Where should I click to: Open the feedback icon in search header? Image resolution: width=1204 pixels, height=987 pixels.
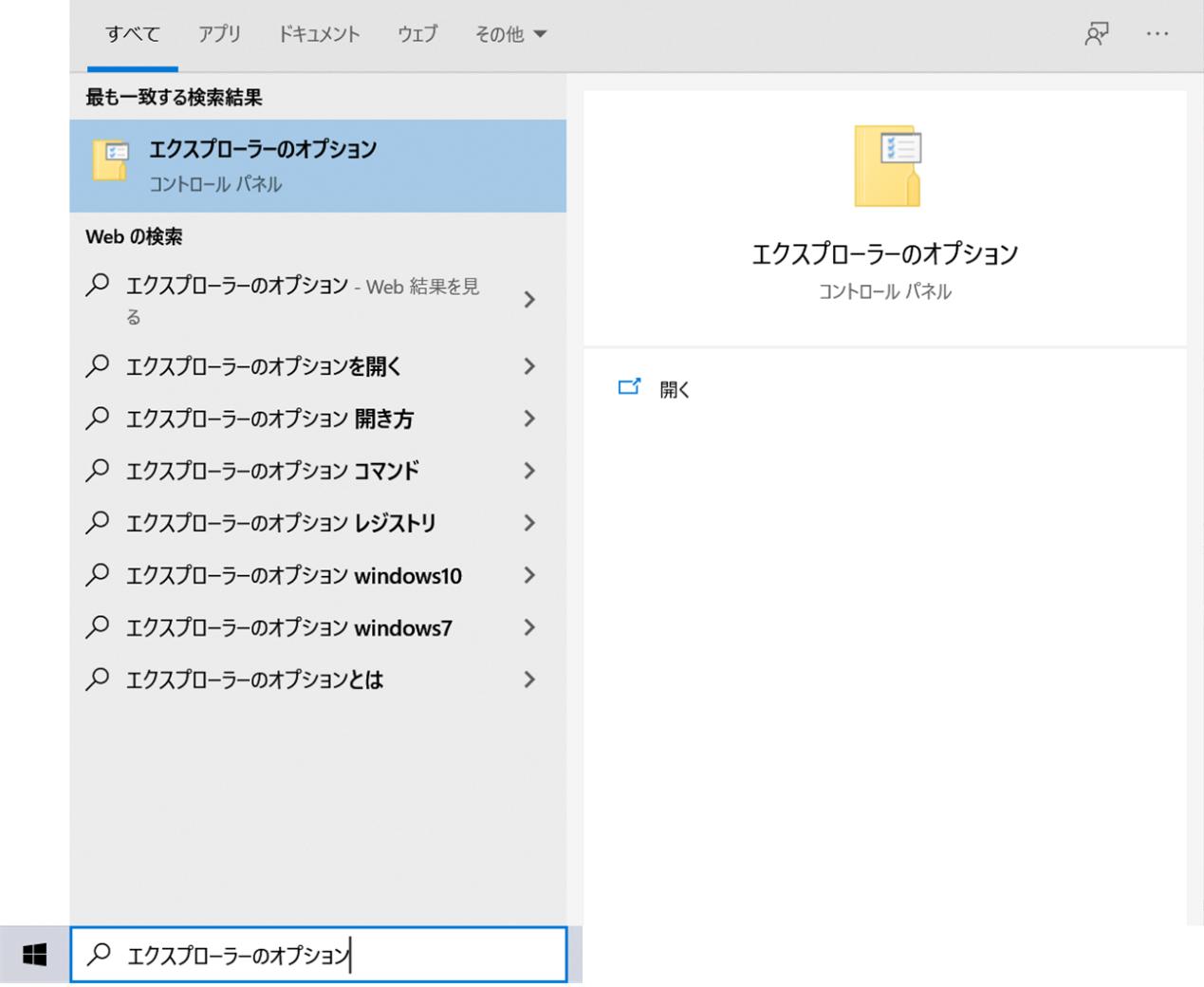(1097, 34)
